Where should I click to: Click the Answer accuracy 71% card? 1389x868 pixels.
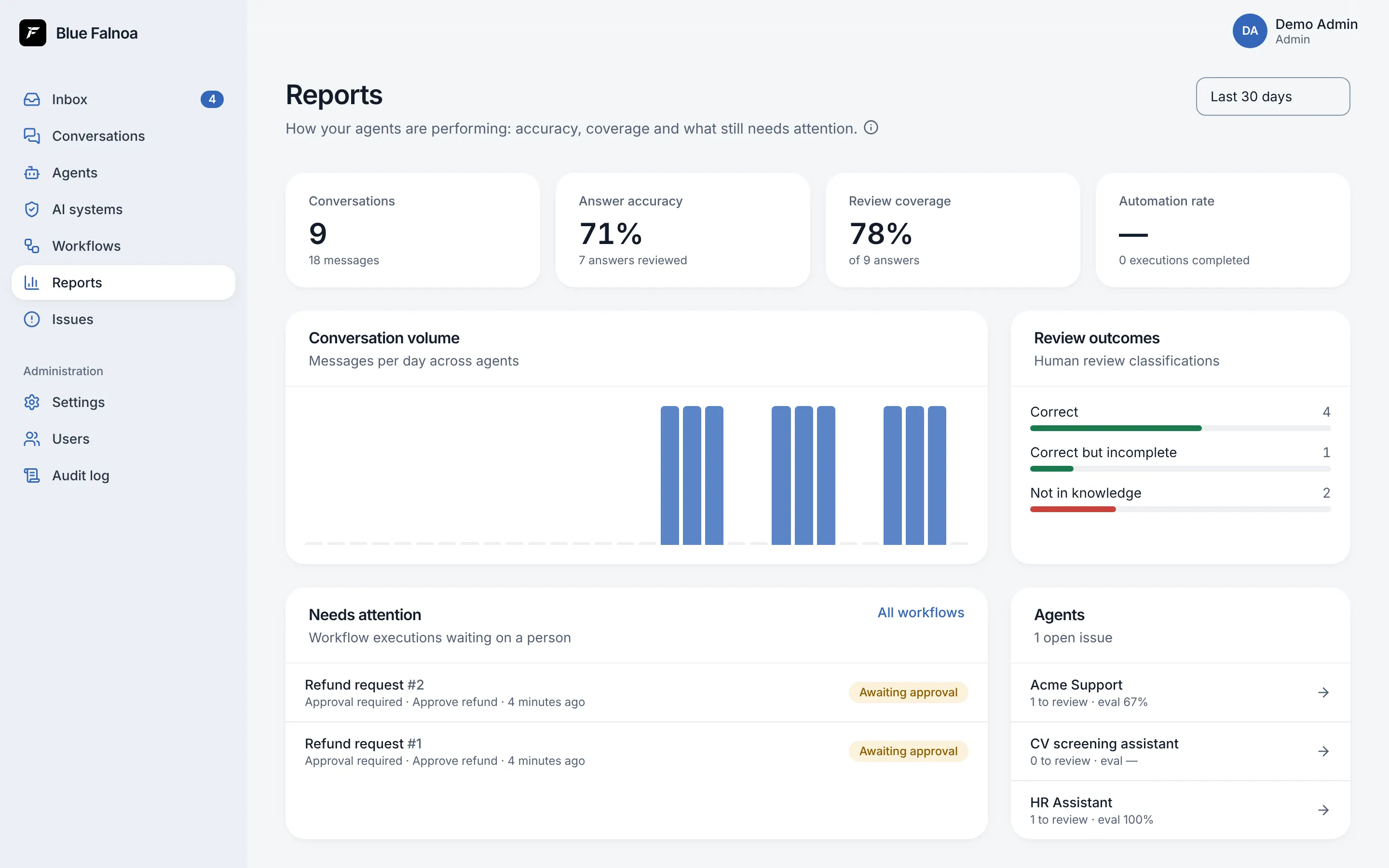point(682,230)
